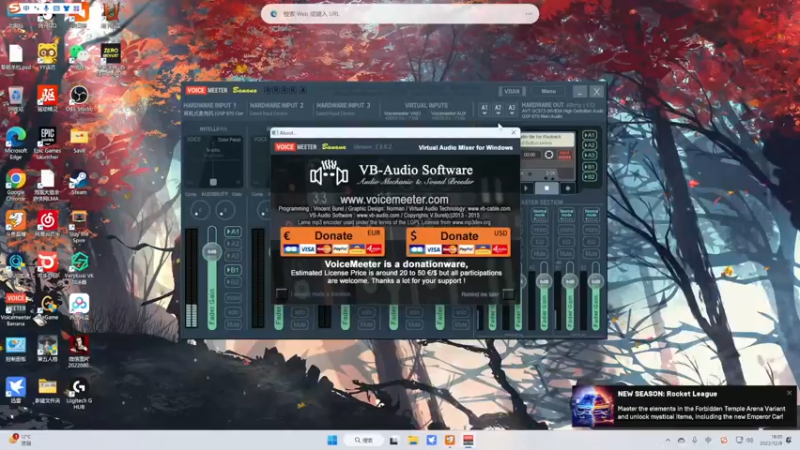The image size is (800, 450).
Task: Open A3 hardware out device dropdown
Action: coord(511,109)
